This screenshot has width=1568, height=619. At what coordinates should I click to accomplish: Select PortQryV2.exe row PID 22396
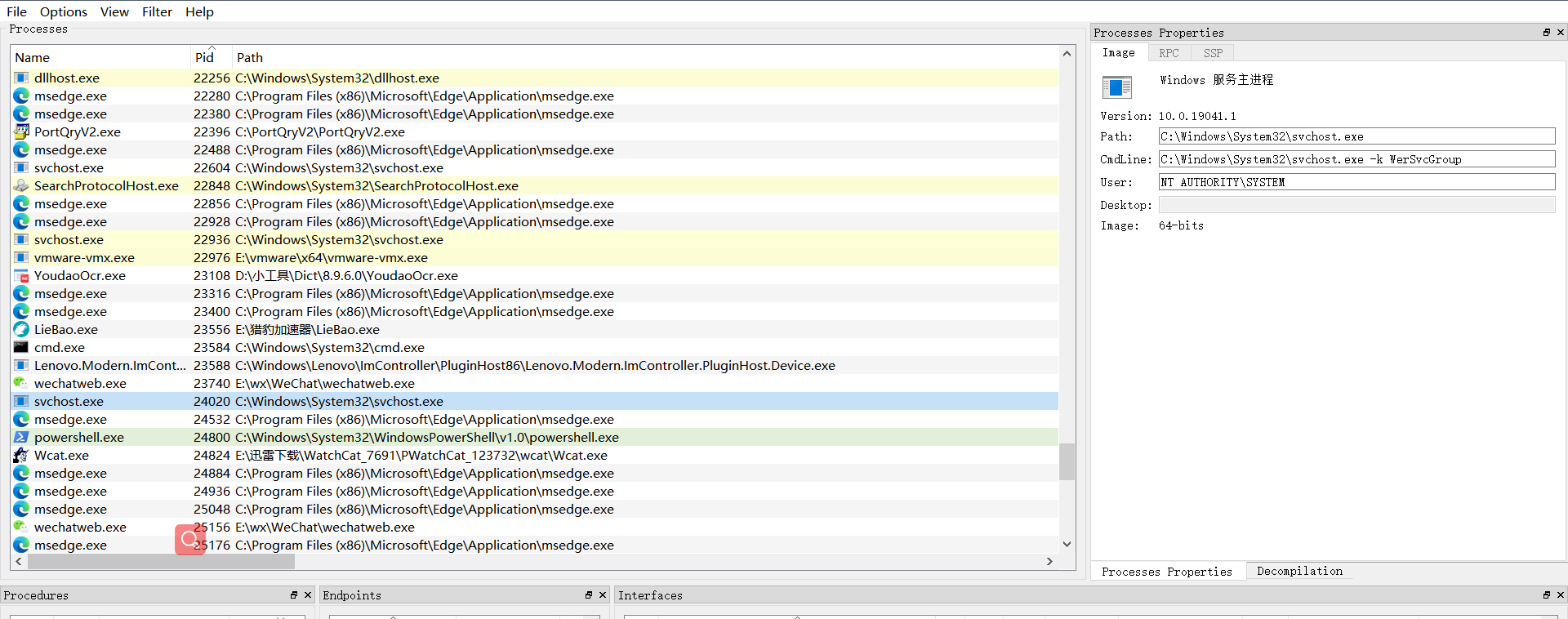(x=535, y=132)
